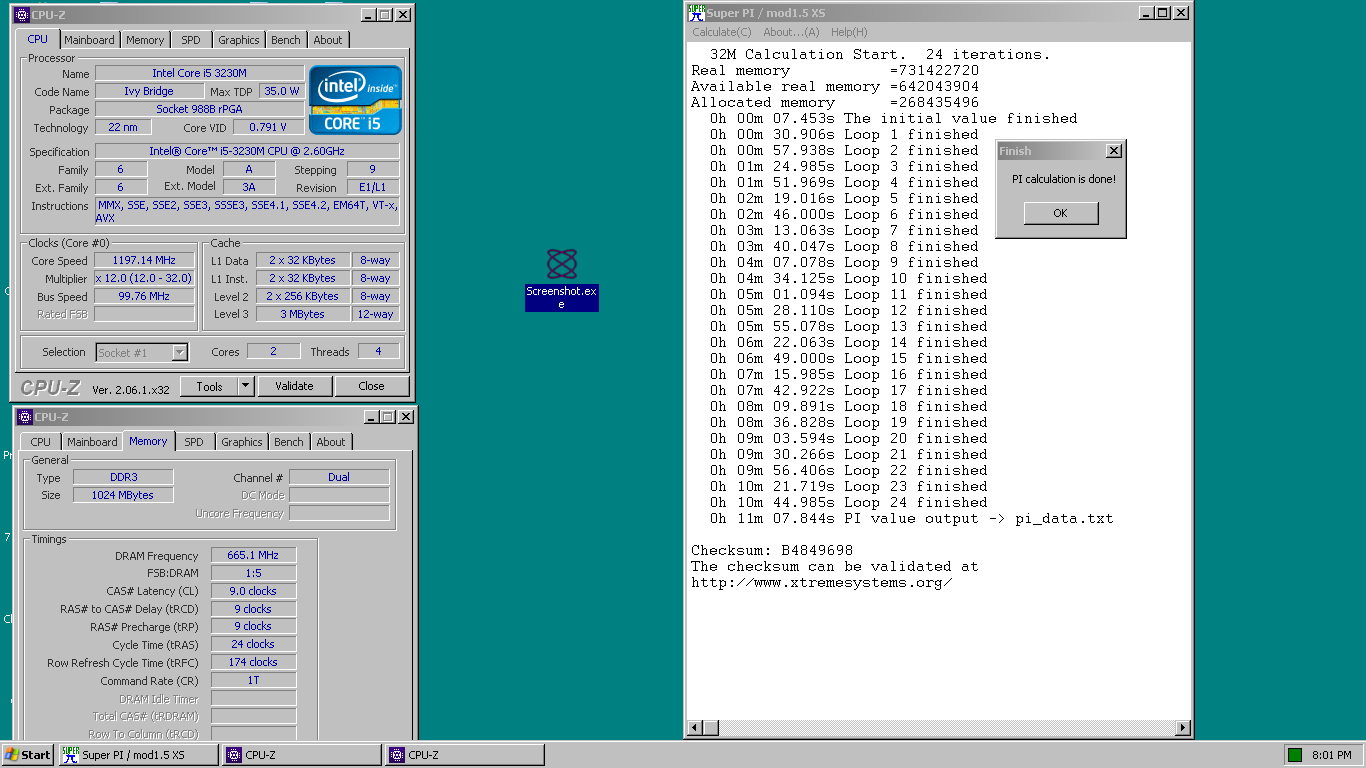The width and height of the screenshot is (1366, 768).
Task: Expand the Socket #1 selection dropdown
Action: pos(179,352)
